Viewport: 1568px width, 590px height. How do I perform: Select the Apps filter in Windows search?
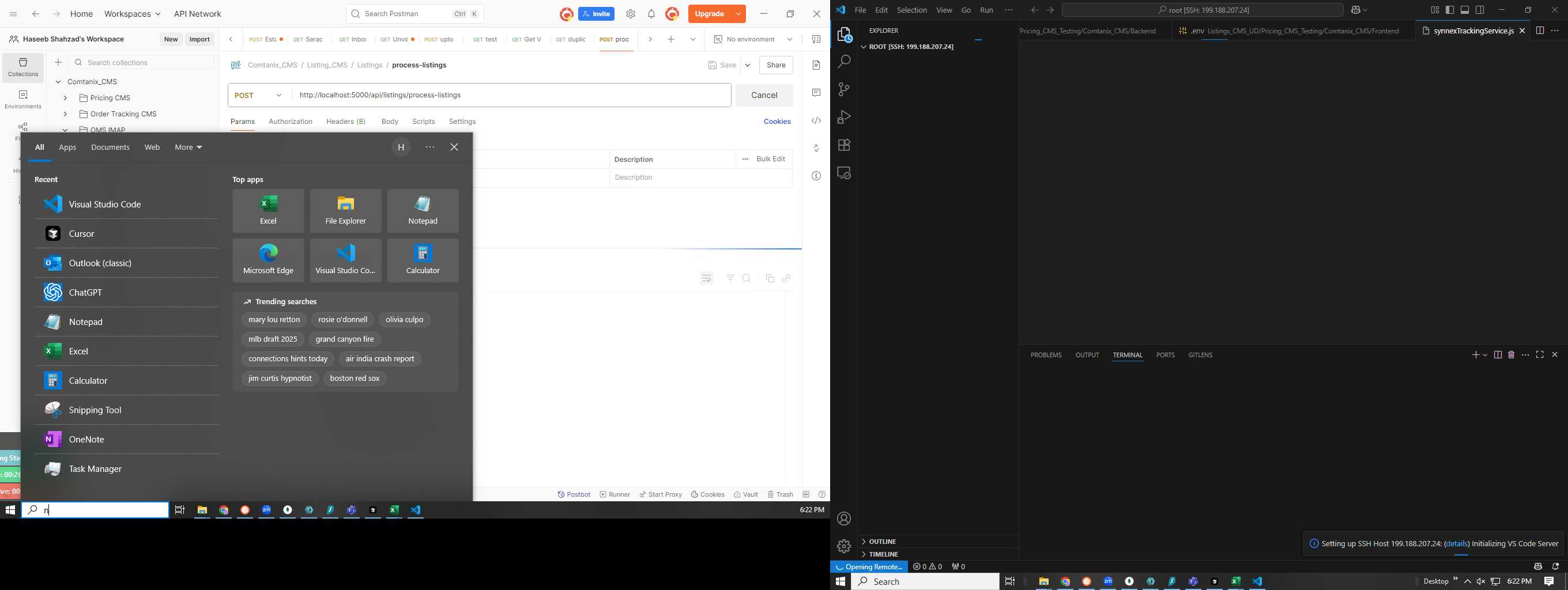point(67,147)
